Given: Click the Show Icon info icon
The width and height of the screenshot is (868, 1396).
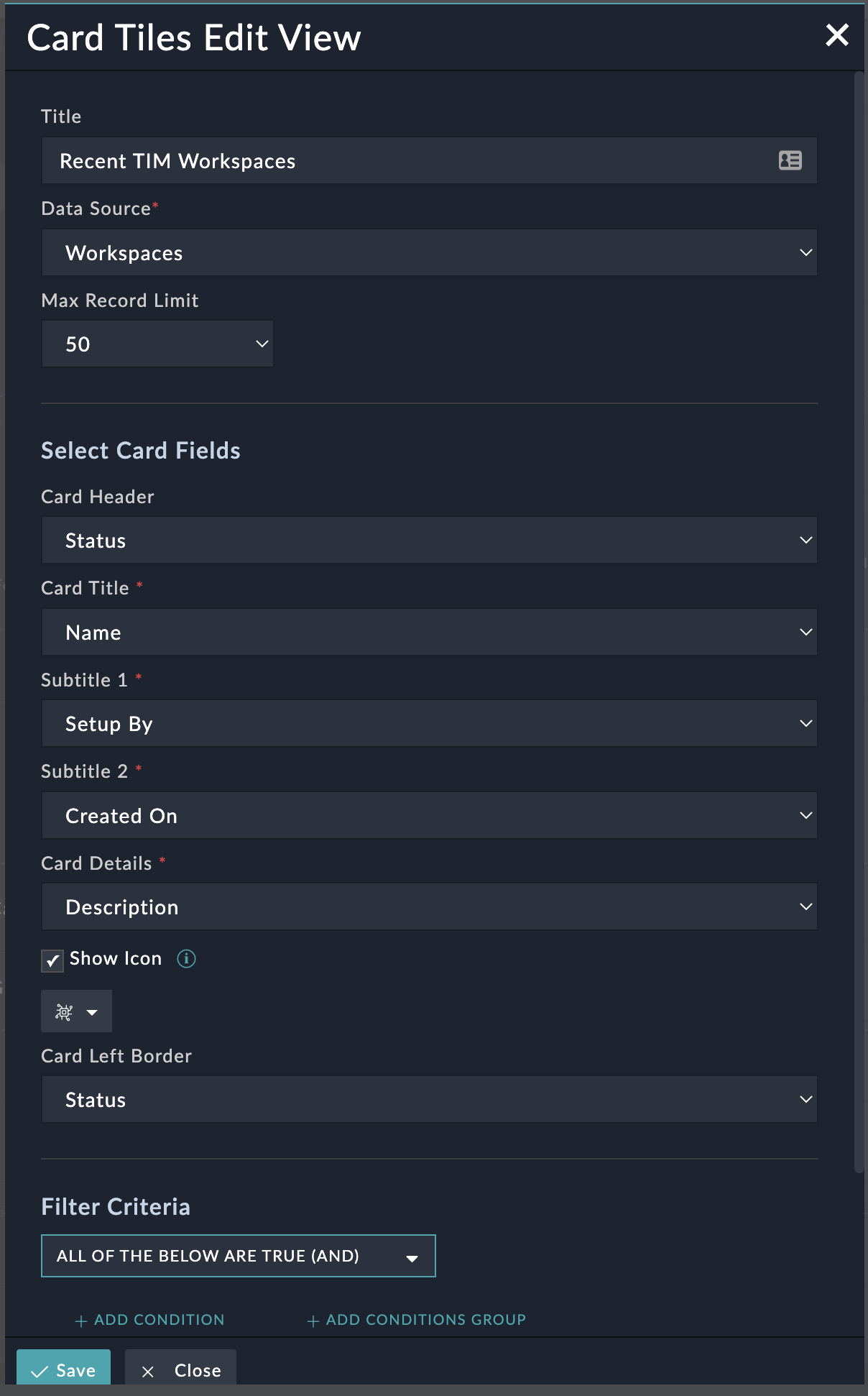Looking at the screenshot, I should (186, 959).
